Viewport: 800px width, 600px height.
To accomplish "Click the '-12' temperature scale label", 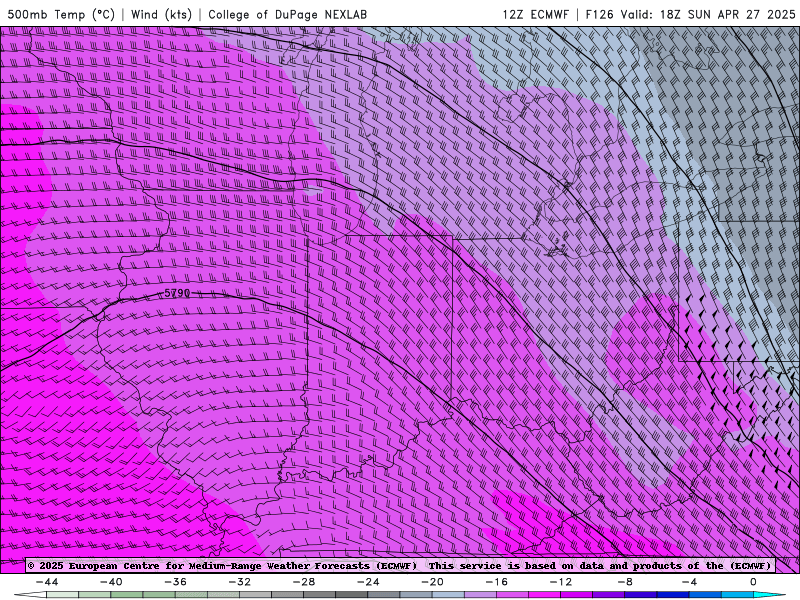I will (561, 582).
